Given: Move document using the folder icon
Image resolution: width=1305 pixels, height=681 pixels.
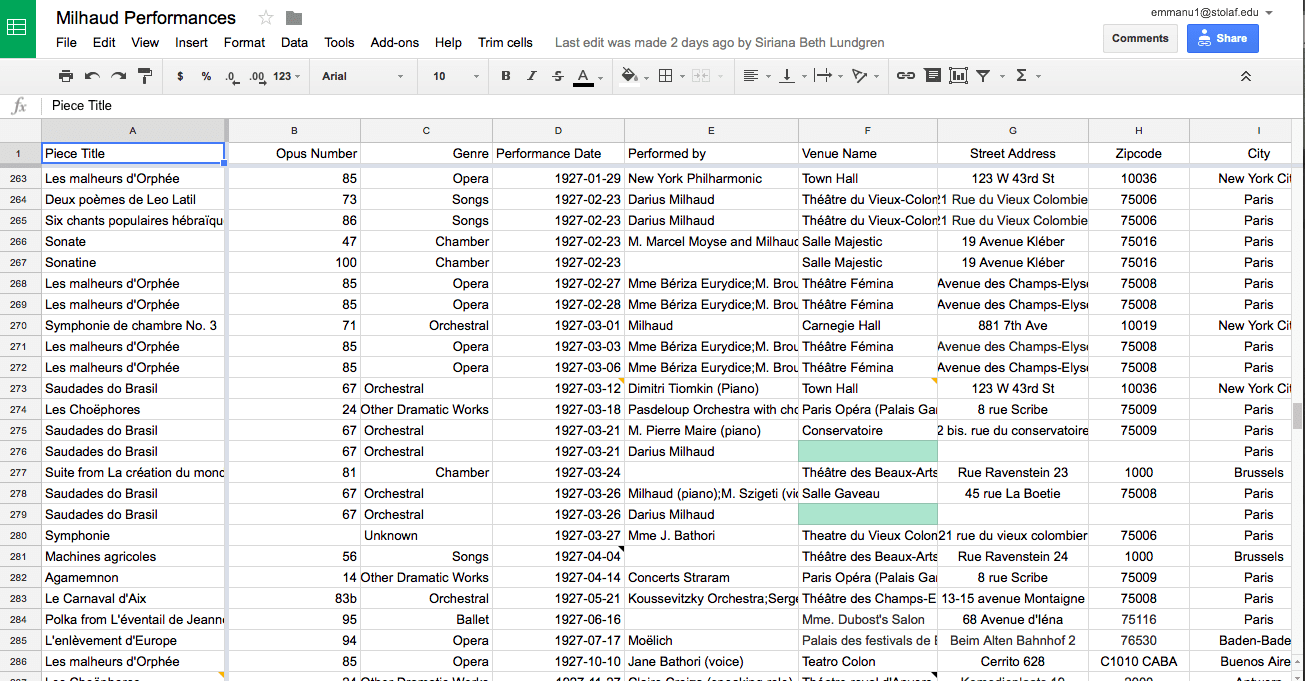Looking at the screenshot, I should 294,18.
